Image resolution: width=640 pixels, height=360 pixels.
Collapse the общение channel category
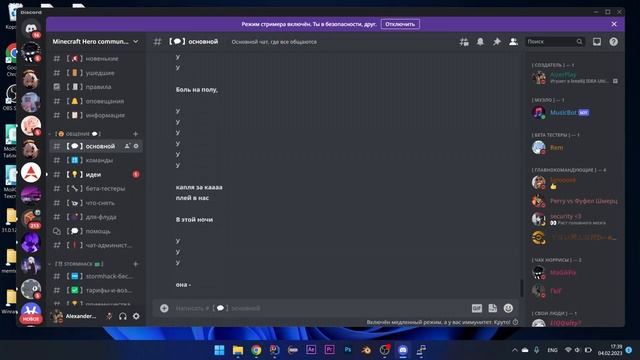(78, 134)
